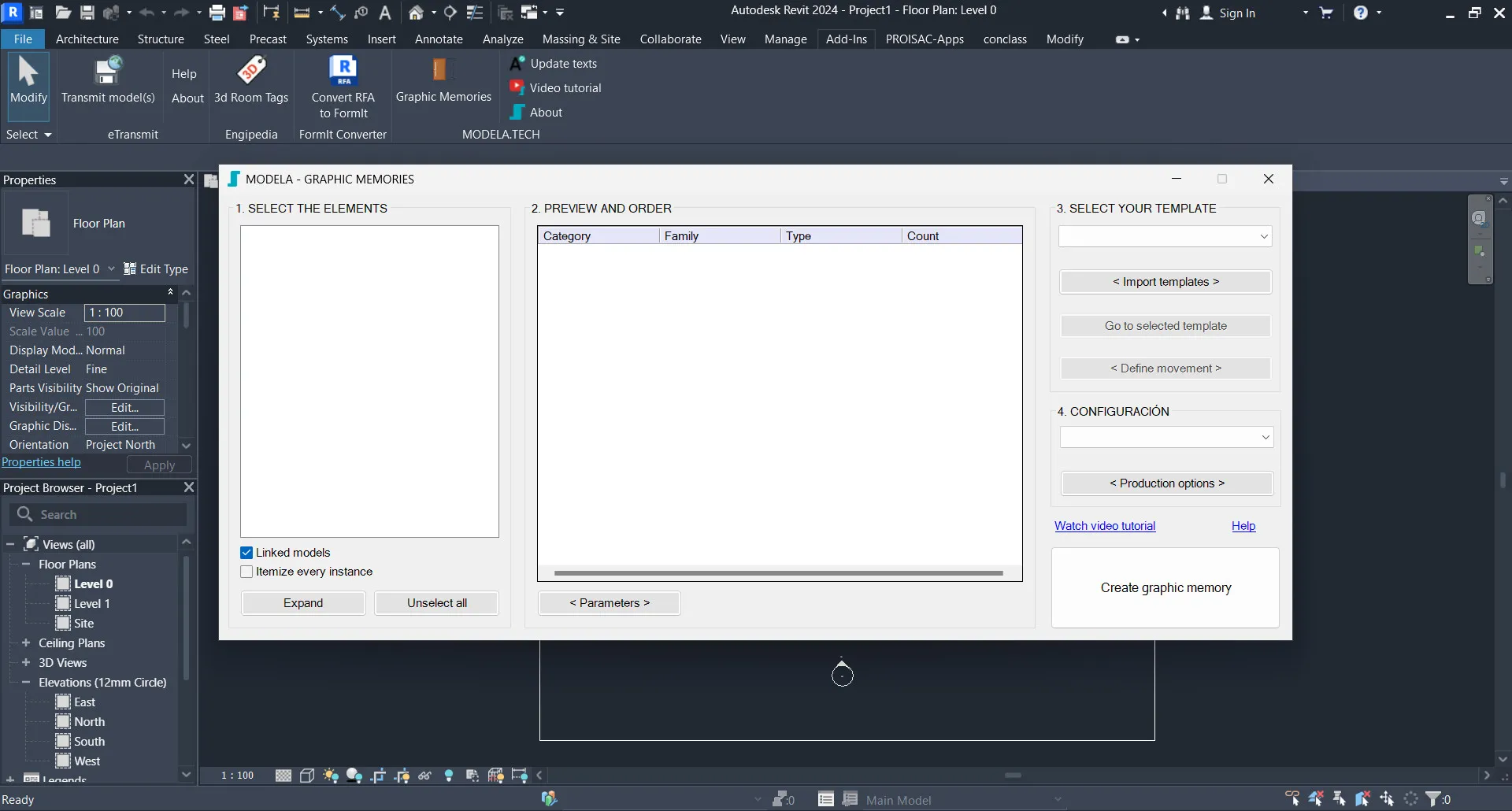Open the Architecture ribbon tab
This screenshot has height=811, width=1512.
(87, 39)
